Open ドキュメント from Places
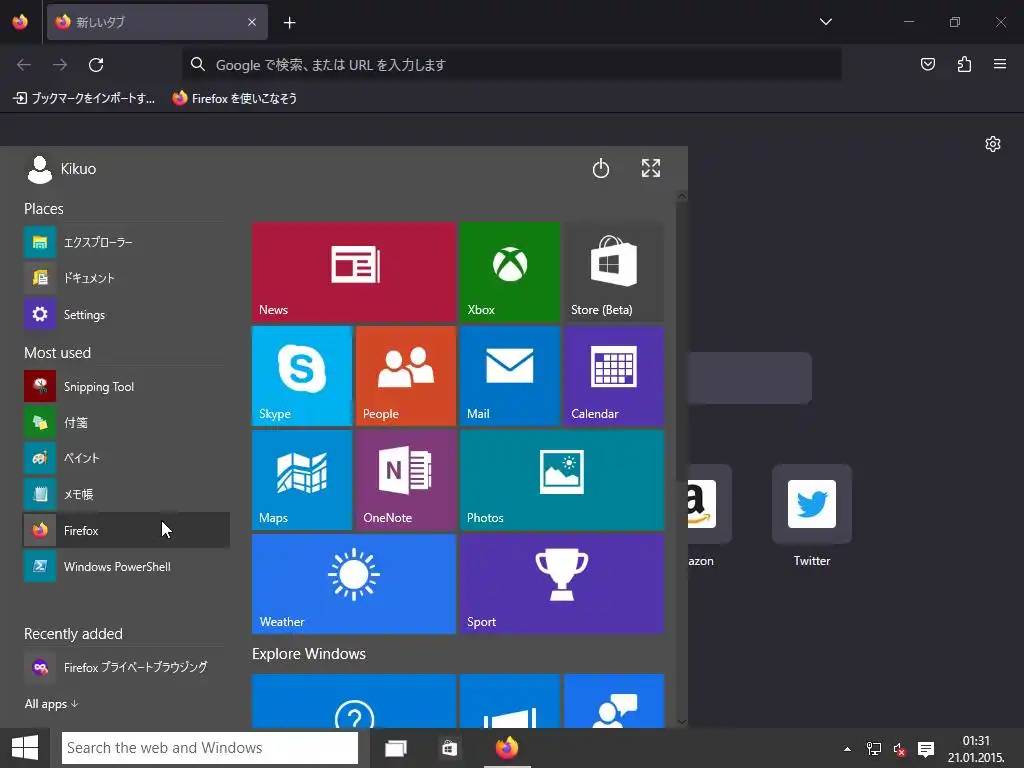The image size is (1024, 768). tap(126, 278)
